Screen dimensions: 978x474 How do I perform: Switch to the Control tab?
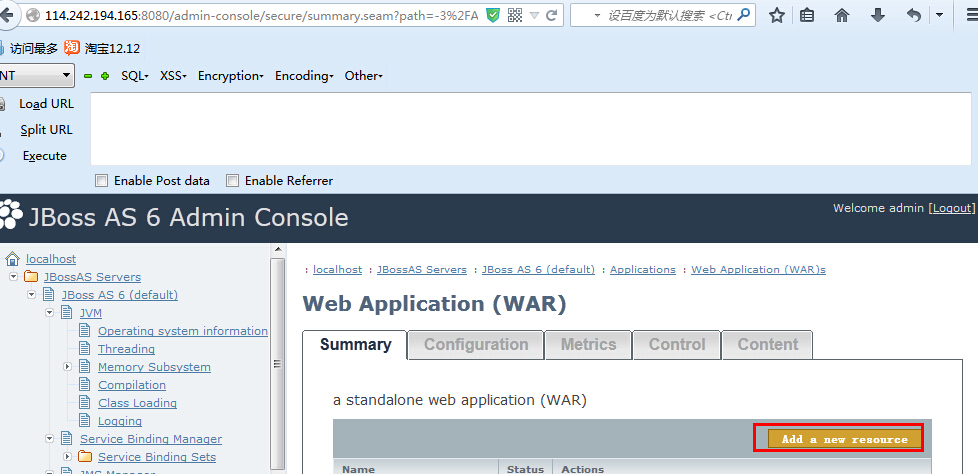(677, 345)
